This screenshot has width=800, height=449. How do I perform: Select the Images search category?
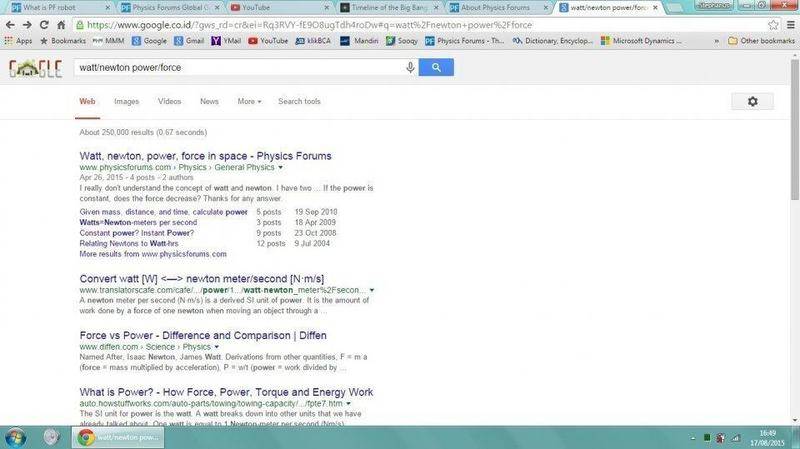pos(127,102)
